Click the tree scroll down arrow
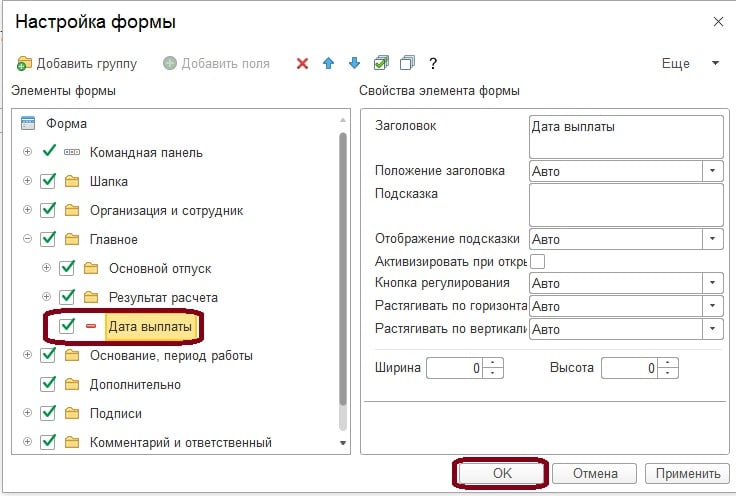736x496 pixels. (x=343, y=443)
